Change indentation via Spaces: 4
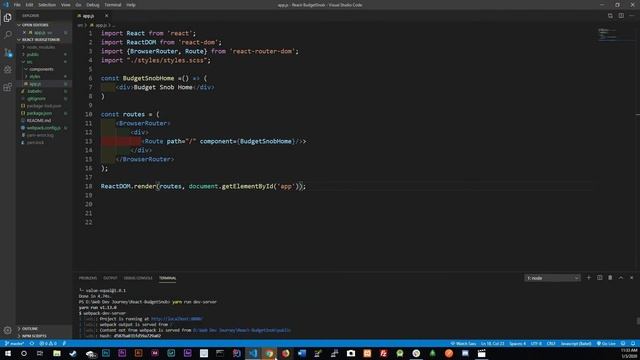The width and height of the screenshot is (640, 360). pos(518,343)
